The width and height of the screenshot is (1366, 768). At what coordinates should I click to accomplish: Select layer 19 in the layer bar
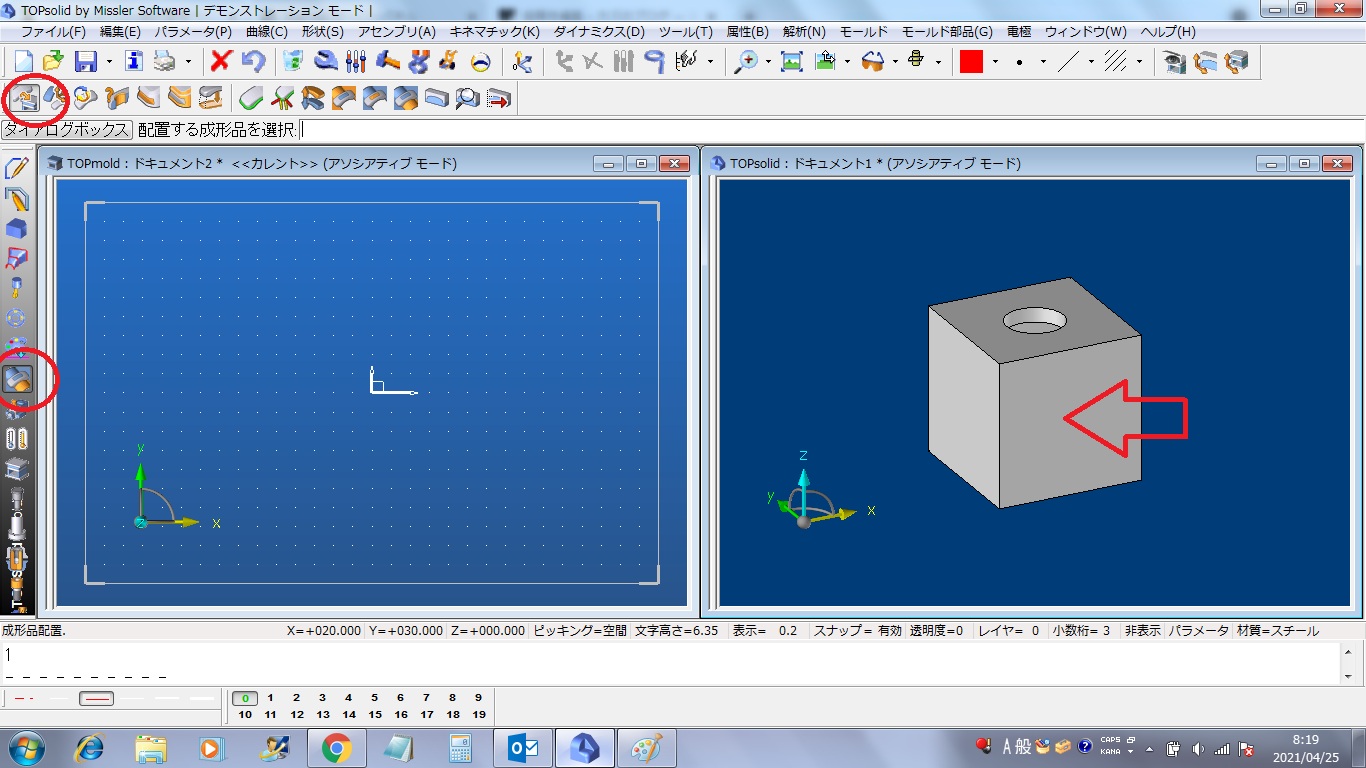point(479,714)
